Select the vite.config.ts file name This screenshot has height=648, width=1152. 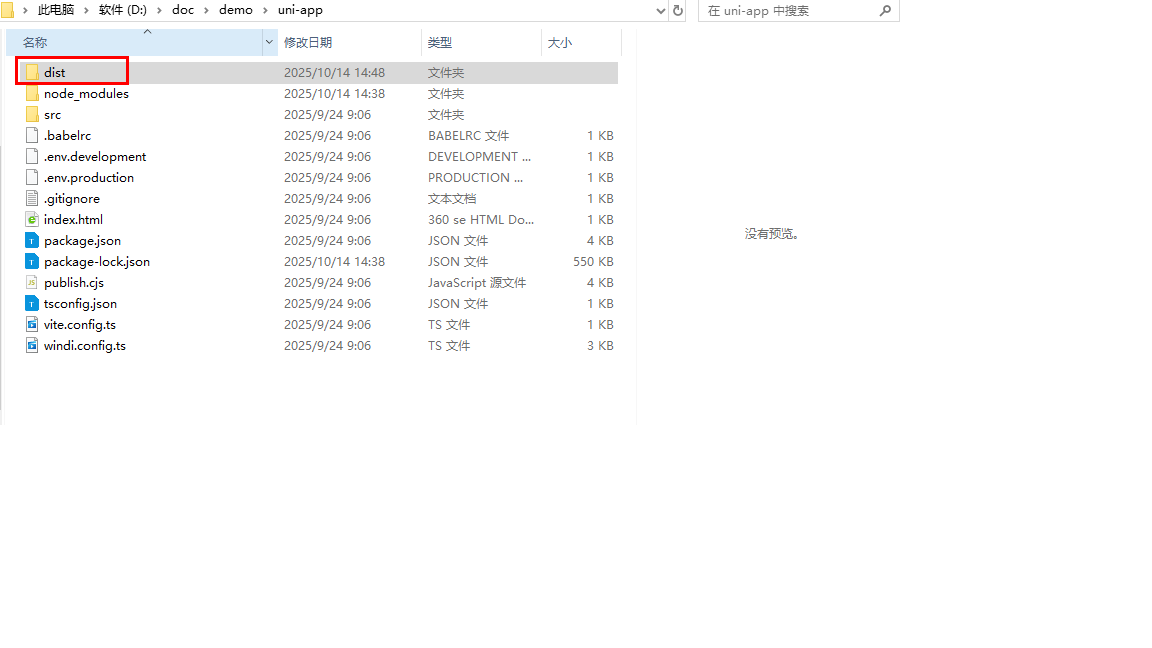(x=79, y=324)
